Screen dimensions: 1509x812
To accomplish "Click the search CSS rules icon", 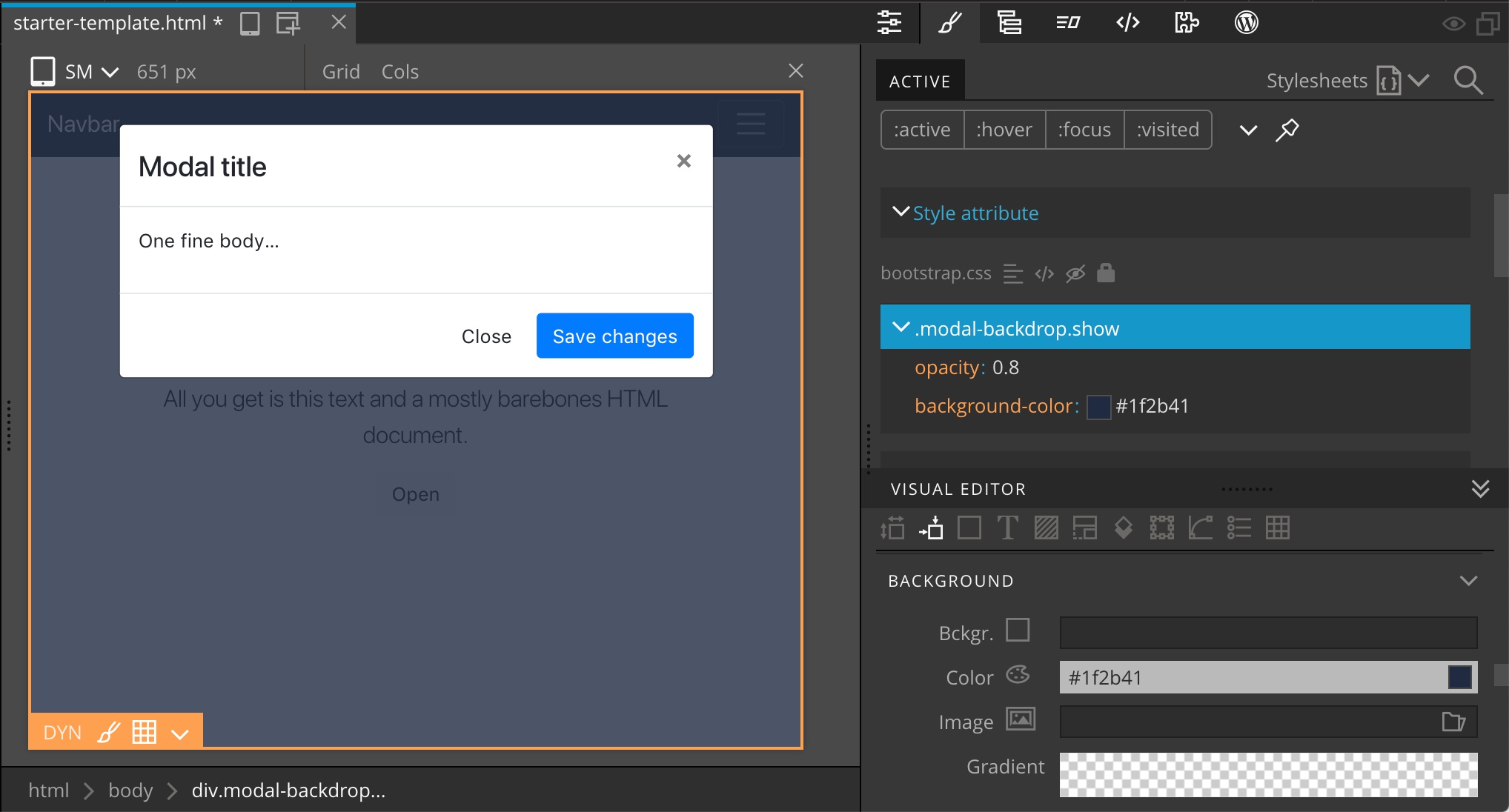I will 1467,80.
